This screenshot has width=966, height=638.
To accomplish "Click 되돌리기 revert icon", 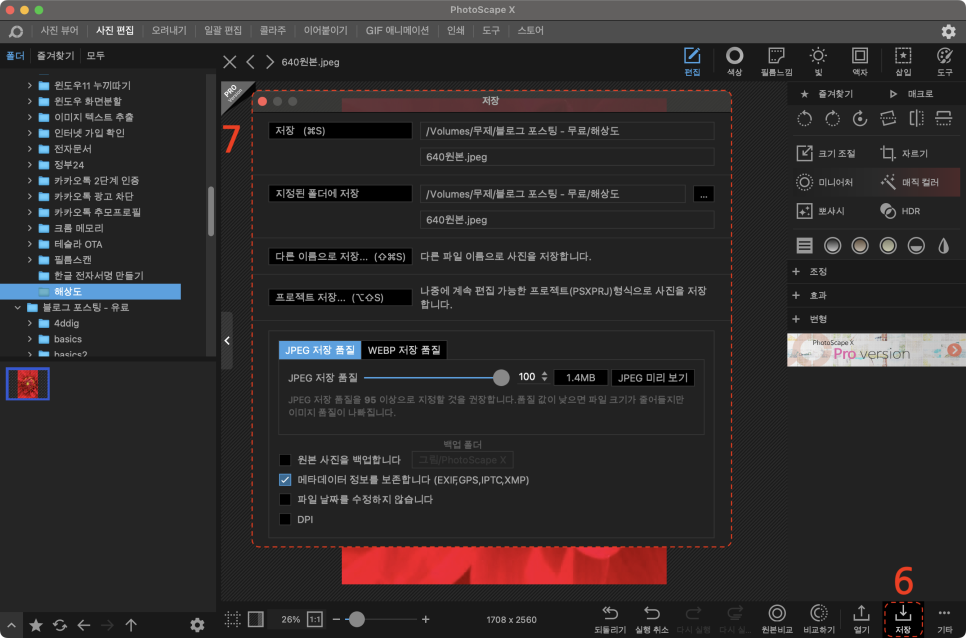I will coord(610,619).
